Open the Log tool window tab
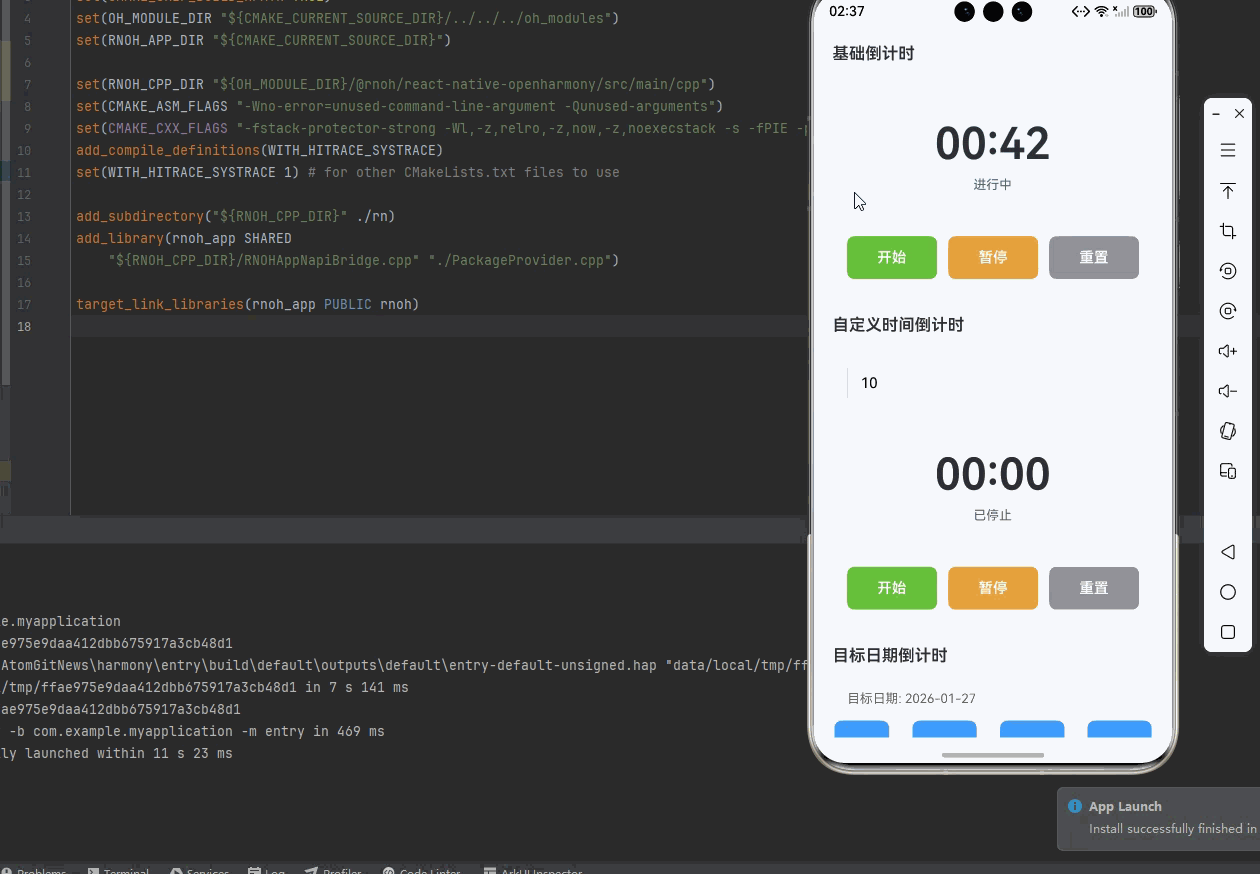The width and height of the screenshot is (1260, 874). tap(267, 870)
